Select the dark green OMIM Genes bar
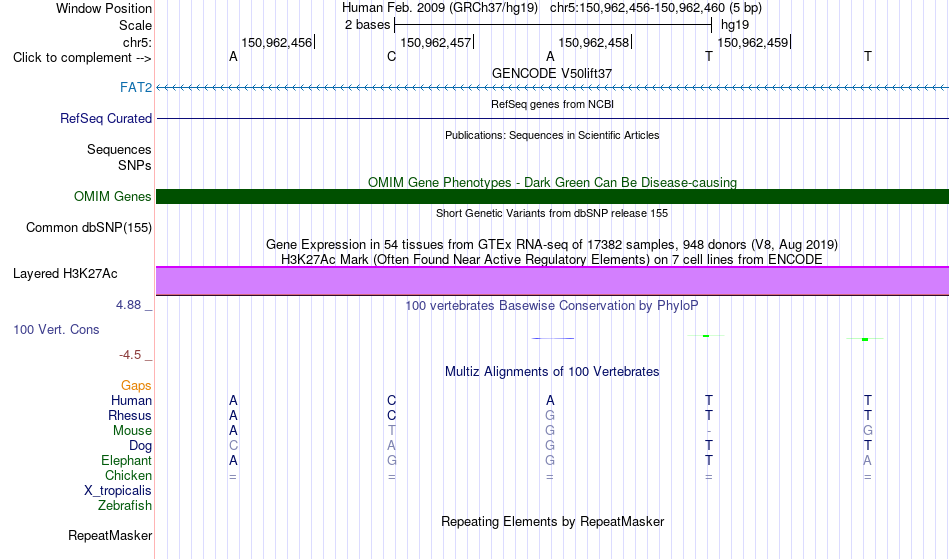 tap(552, 196)
